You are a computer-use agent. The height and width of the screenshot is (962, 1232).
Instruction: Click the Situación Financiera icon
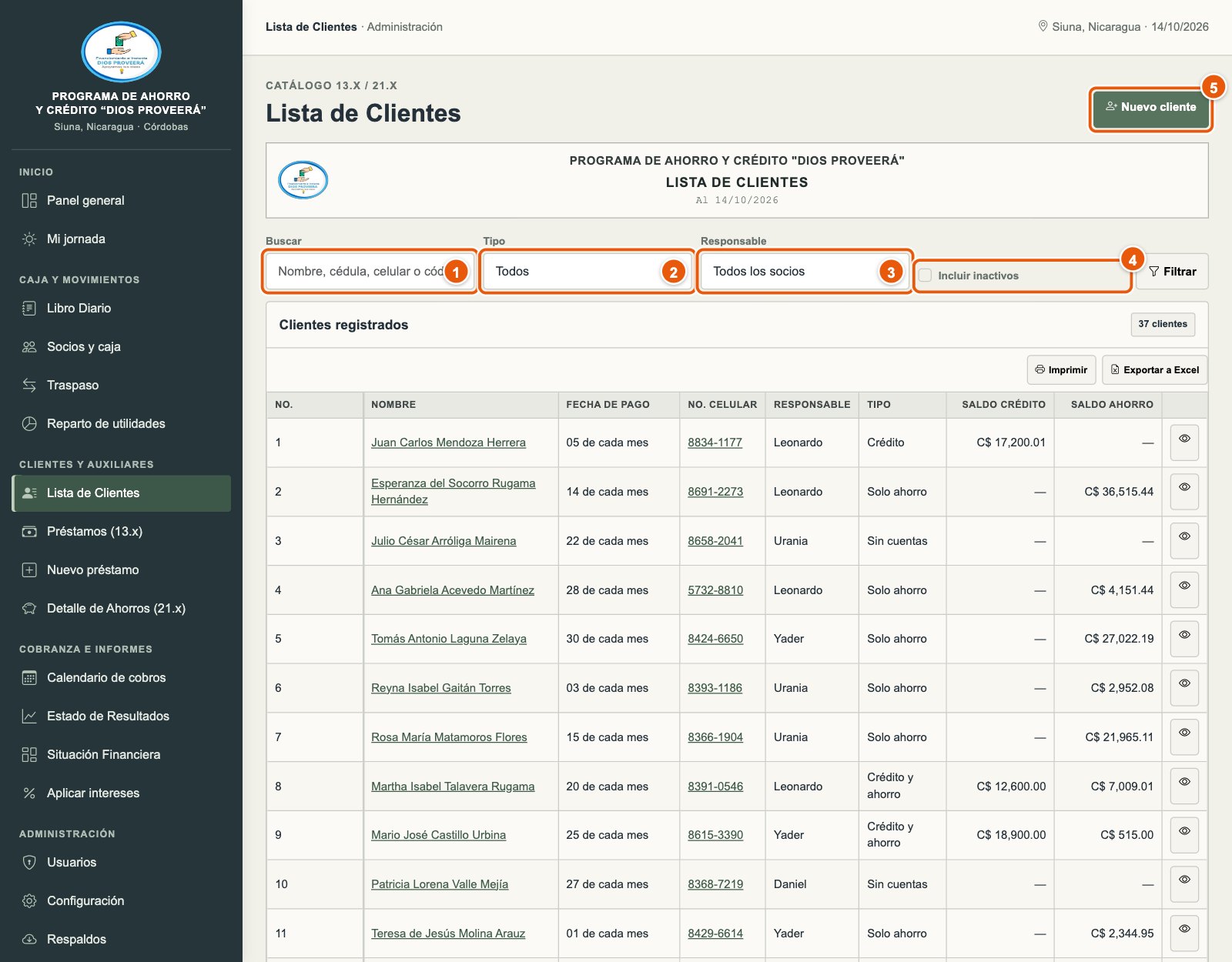point(29,755)
